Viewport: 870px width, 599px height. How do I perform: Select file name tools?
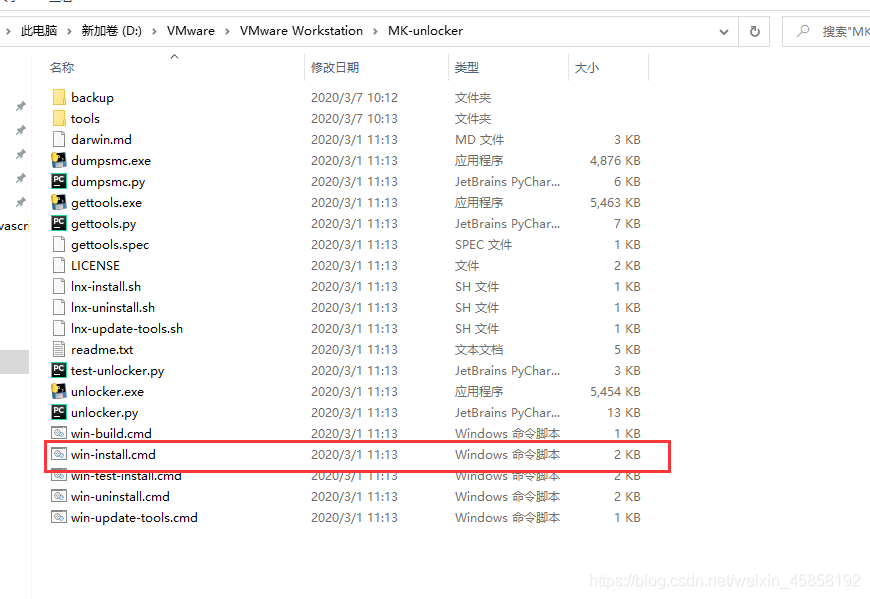85,119
